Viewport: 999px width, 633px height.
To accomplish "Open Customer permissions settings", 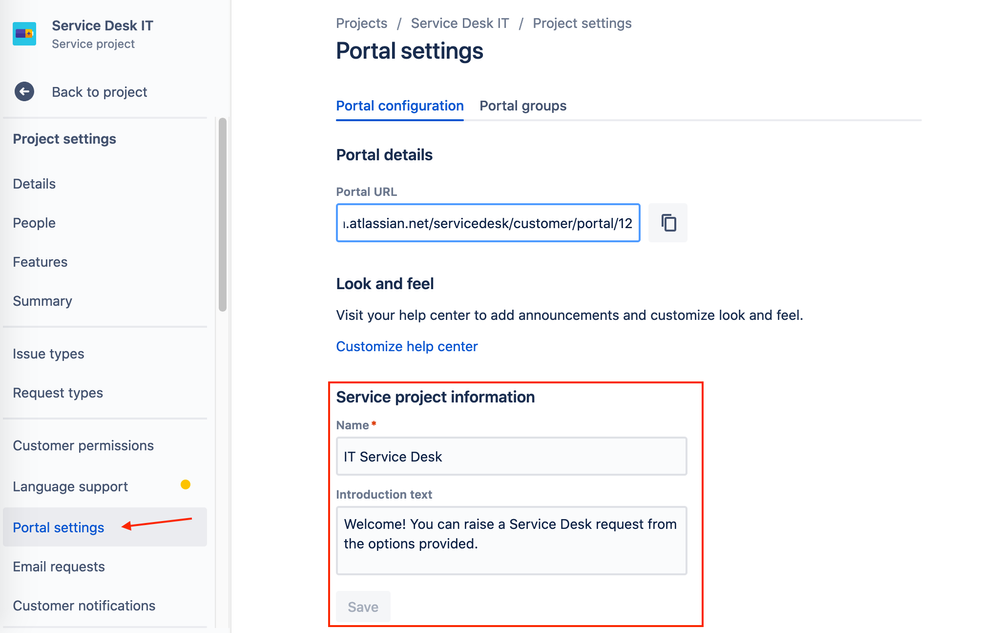I will click(83, 446).
